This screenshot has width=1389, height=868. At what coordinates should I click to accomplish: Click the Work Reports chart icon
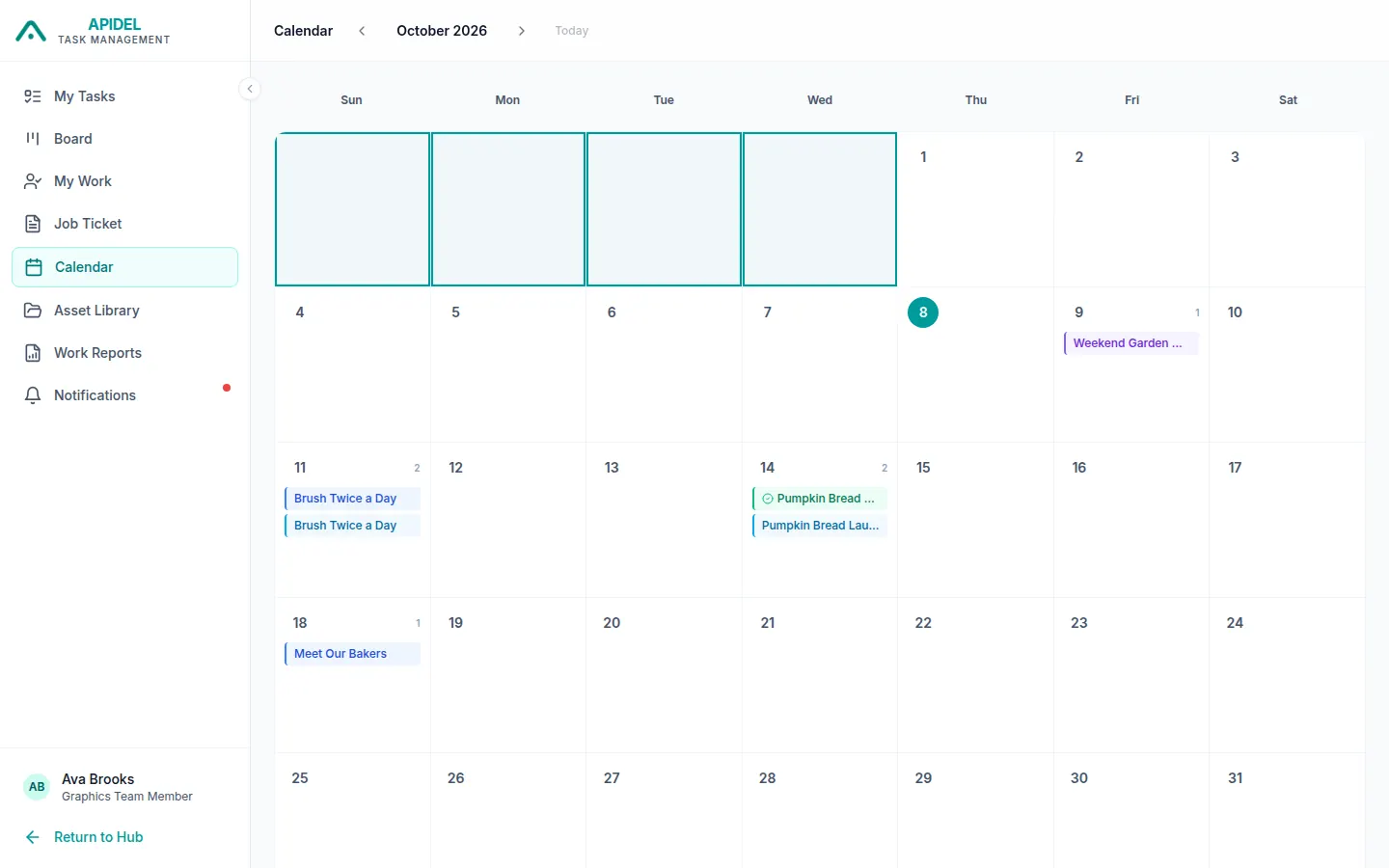(x=33, y=353)
